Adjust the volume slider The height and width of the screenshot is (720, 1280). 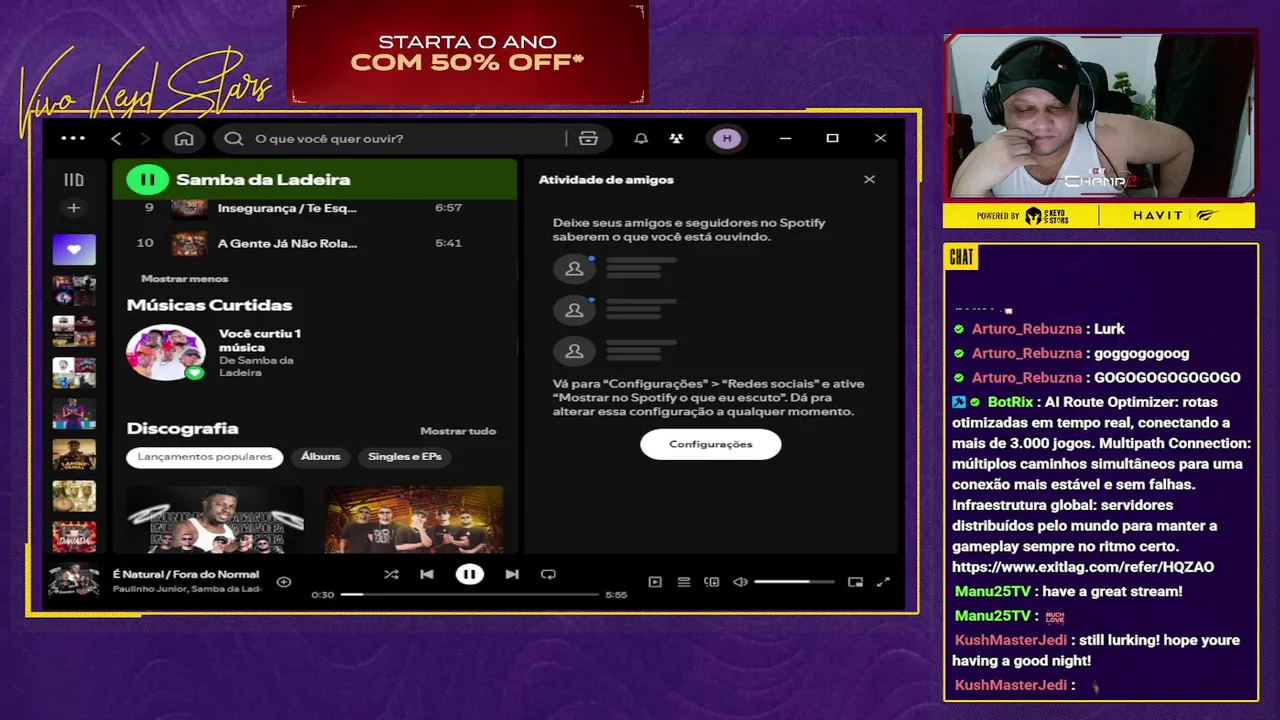(x=795, y=582)
